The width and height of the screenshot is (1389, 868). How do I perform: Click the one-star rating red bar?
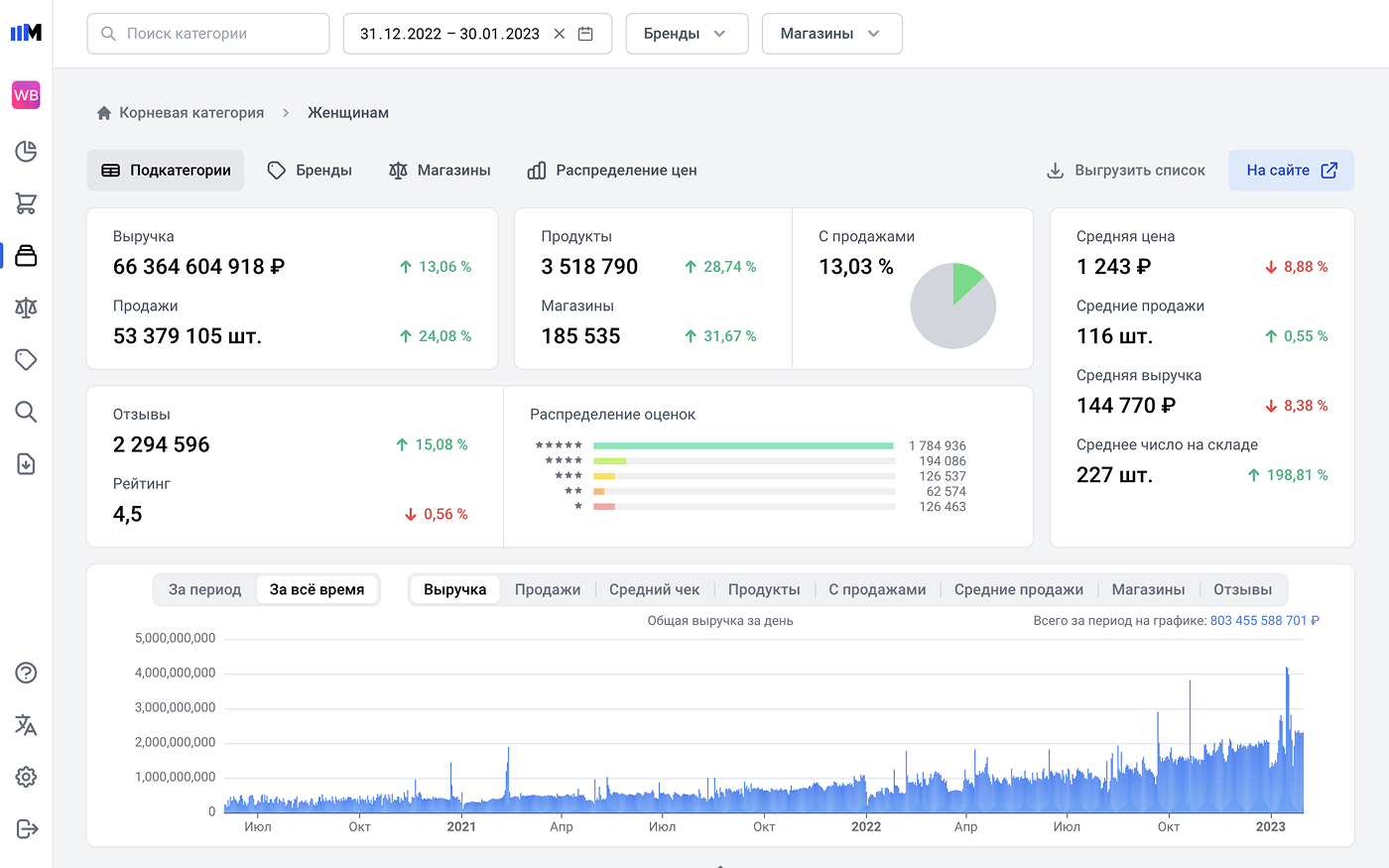pos(604,507)
